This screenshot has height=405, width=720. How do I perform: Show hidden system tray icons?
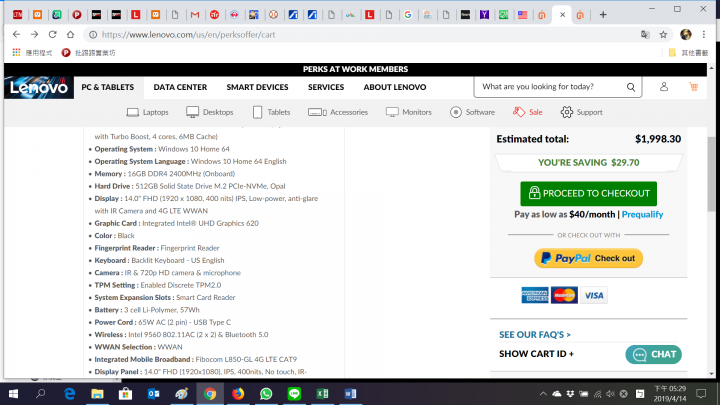[543, 394]
